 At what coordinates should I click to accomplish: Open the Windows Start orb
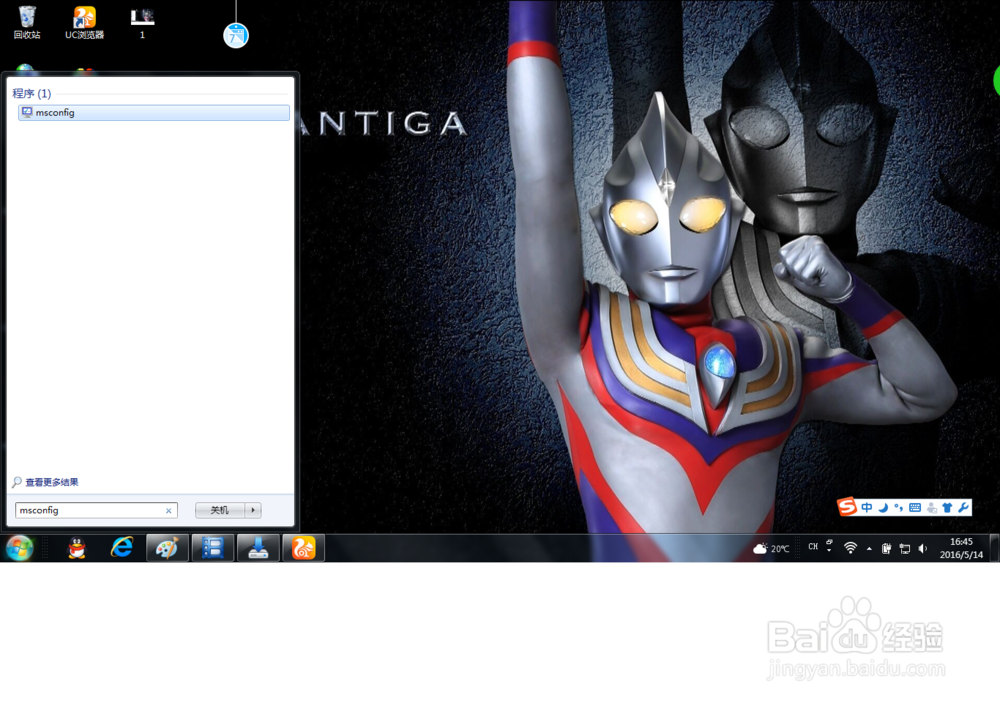tap(20, 548)
